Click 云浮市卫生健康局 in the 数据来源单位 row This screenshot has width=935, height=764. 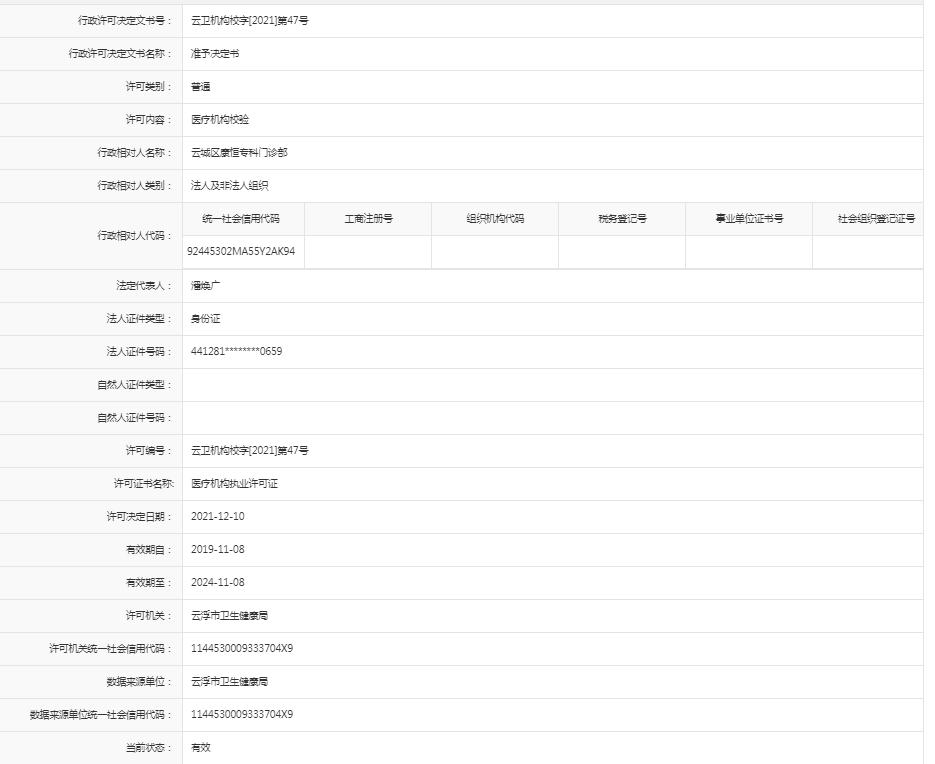pyautogui.click(x=230, y=682)
